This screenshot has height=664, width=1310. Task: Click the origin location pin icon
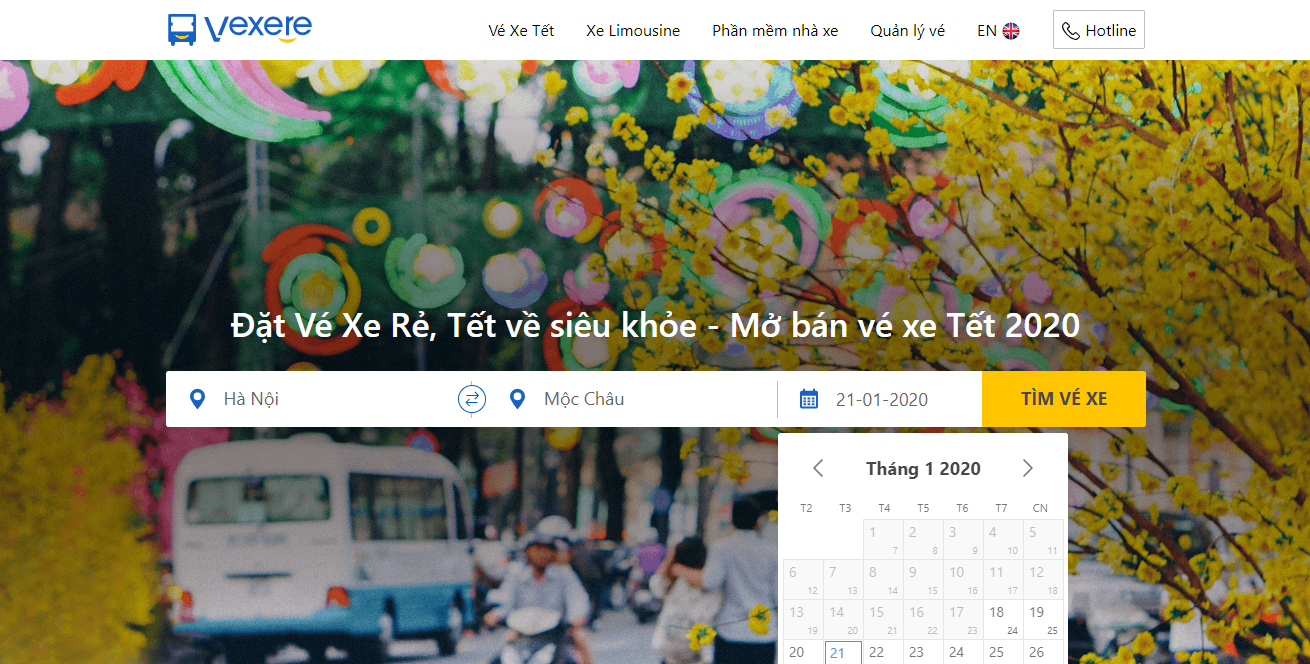[x=197, y=399]
